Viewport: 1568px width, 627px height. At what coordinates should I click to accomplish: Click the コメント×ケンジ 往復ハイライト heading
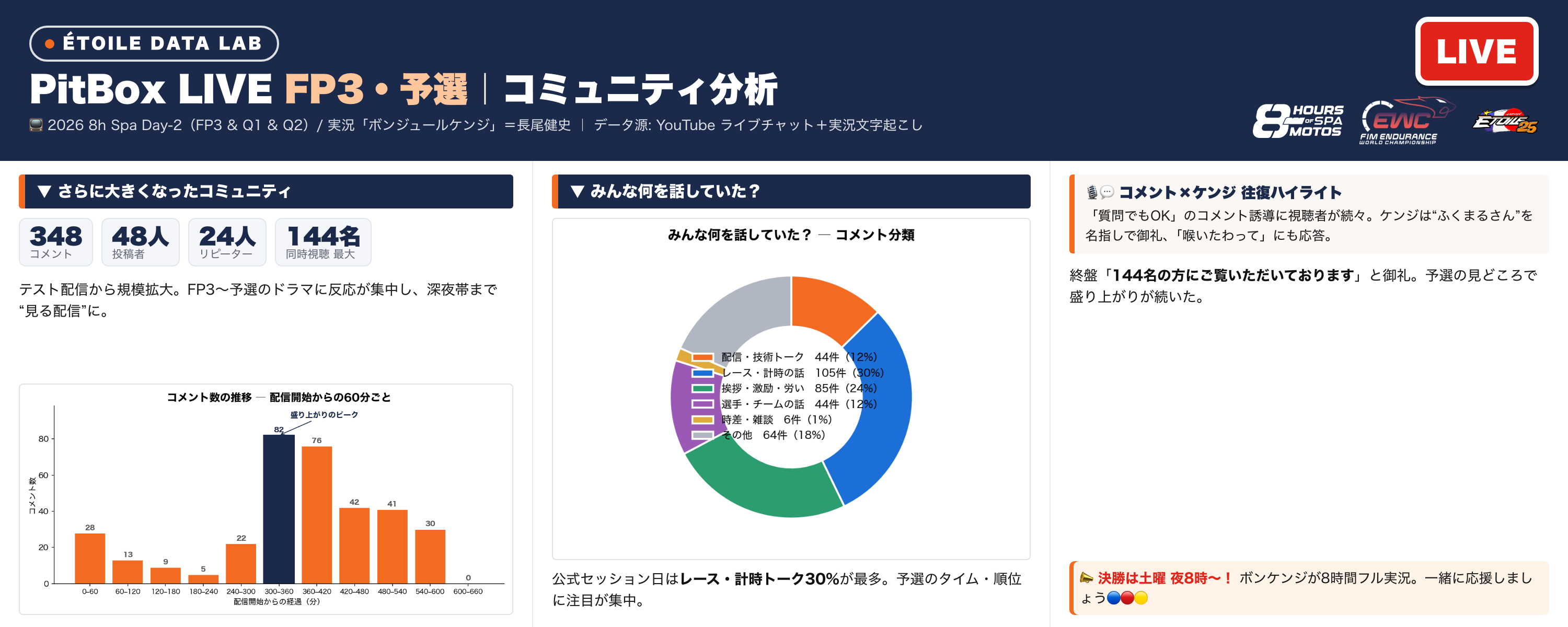(x=1230, y=192)
